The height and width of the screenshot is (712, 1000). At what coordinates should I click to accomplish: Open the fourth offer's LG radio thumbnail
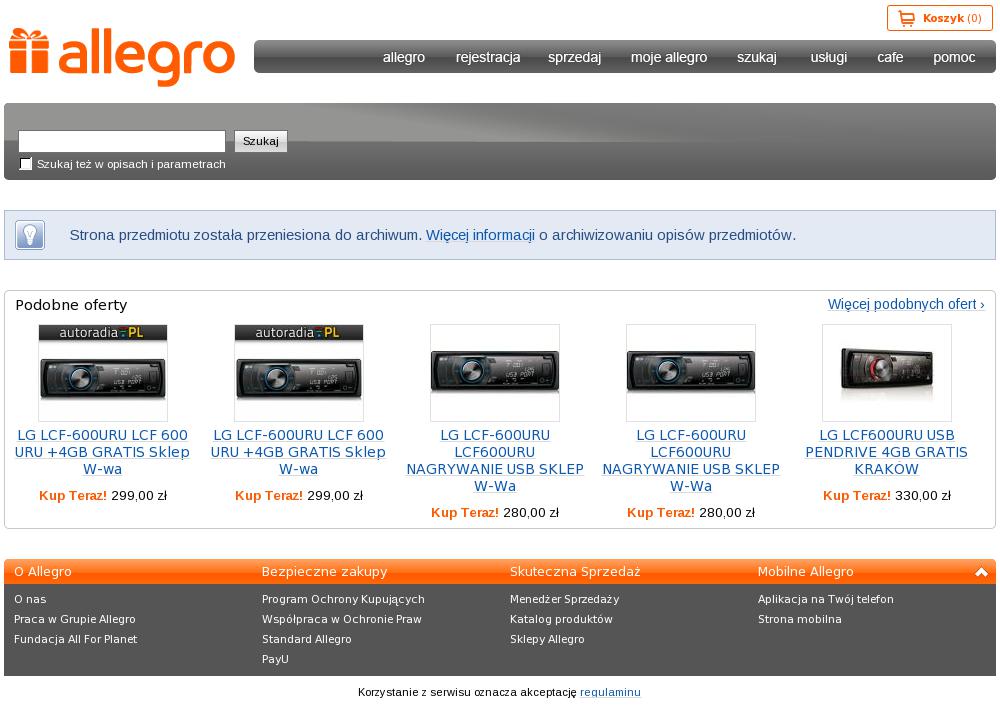pos(691,373)
